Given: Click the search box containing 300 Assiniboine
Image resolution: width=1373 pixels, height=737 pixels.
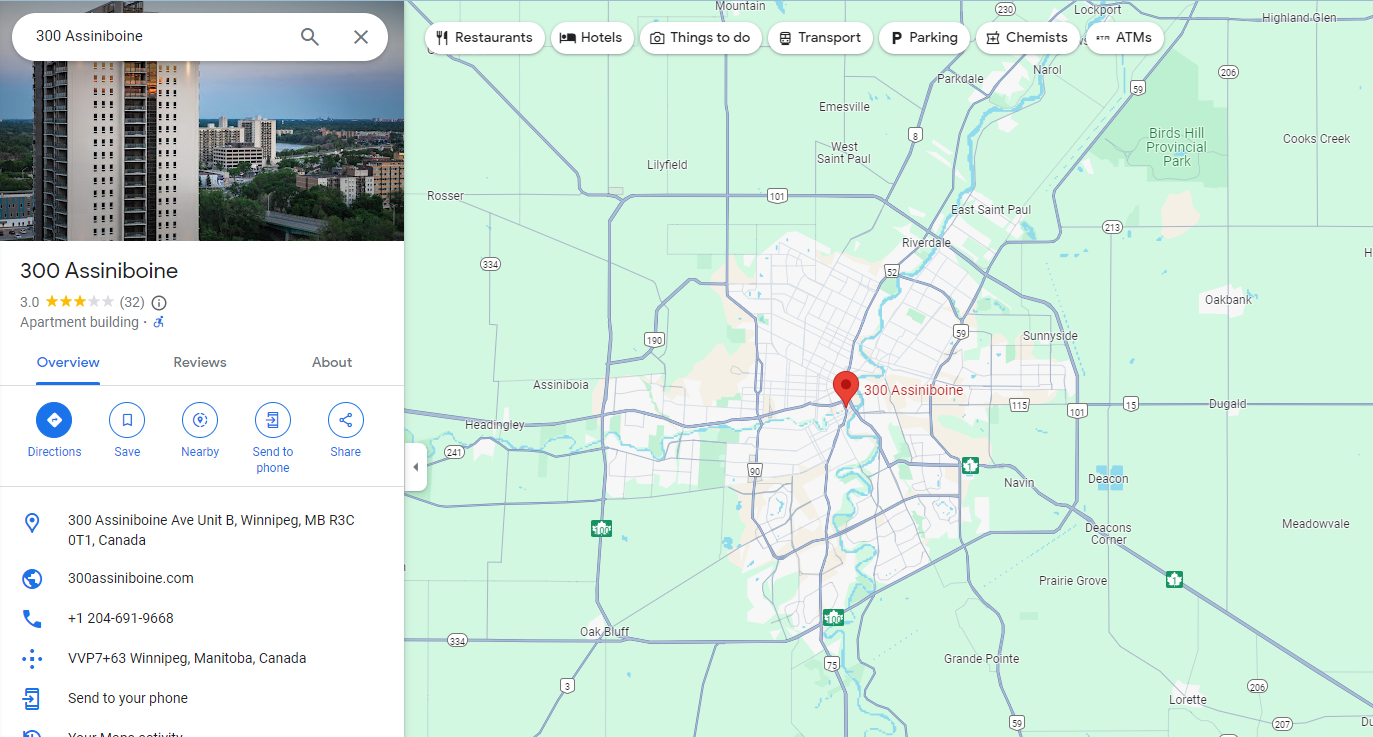Looking at the screenshot, I should click(160, 37).
